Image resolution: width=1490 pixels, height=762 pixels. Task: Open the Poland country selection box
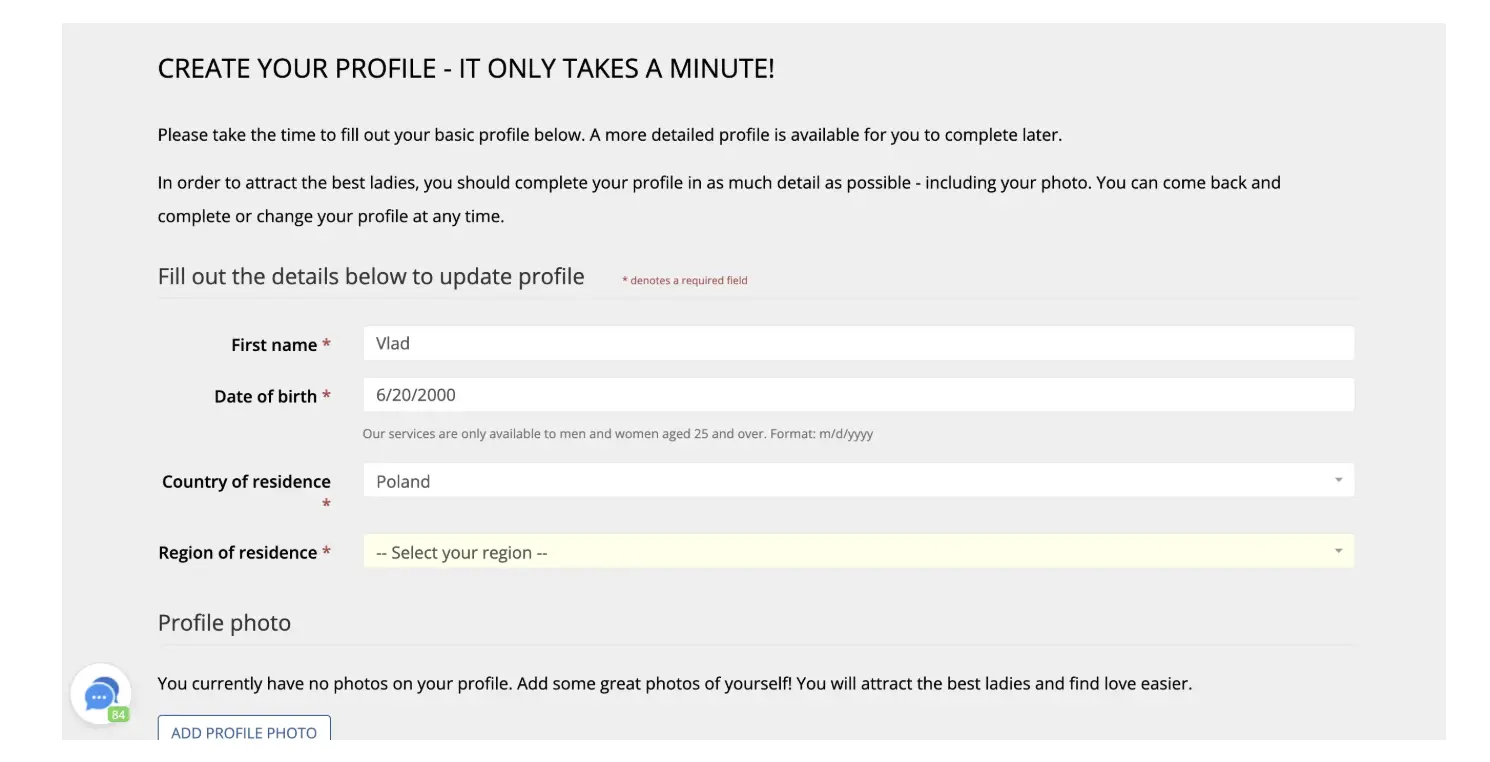tap(858, 480)
